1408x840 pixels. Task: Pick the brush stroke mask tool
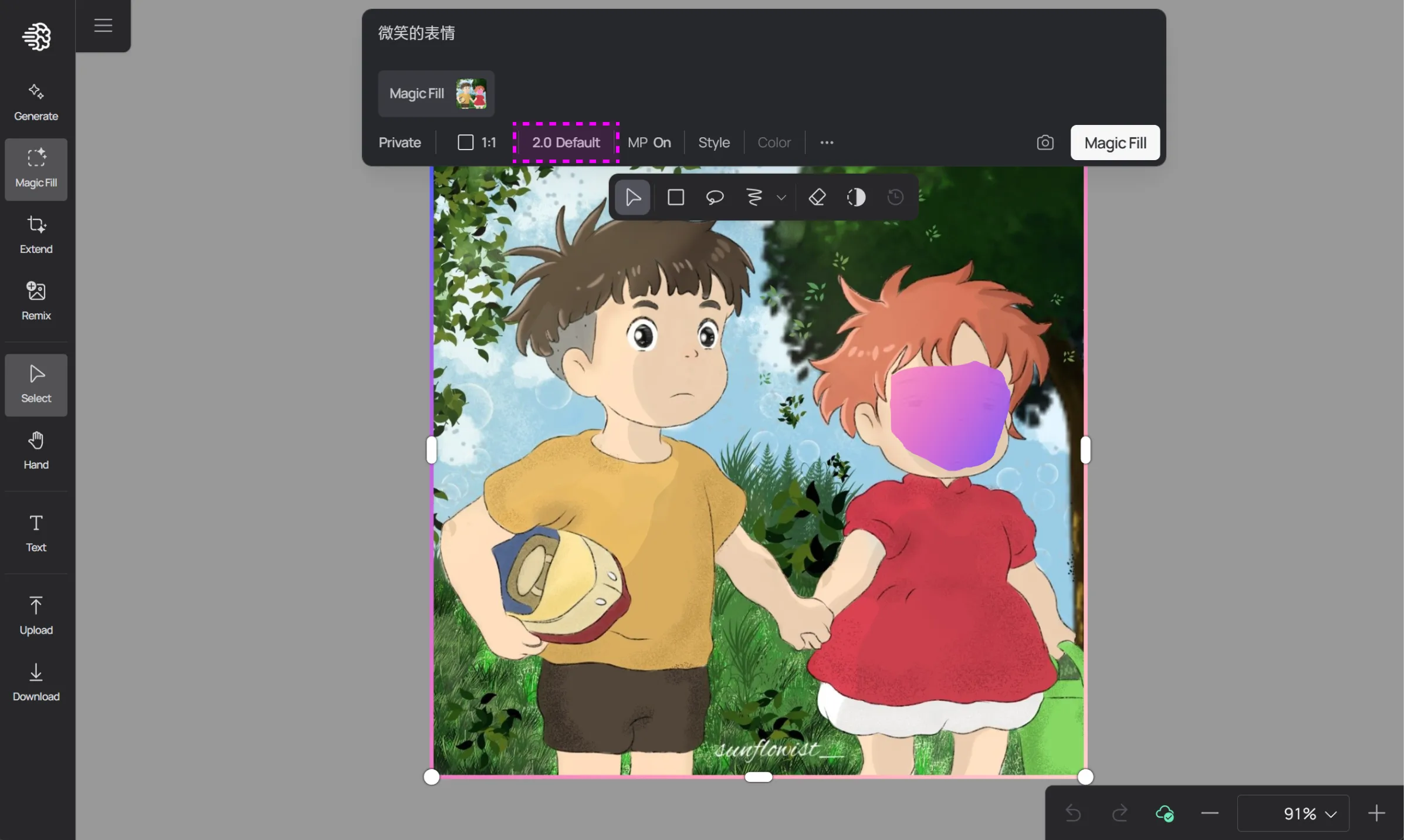[x=754, y=198]
